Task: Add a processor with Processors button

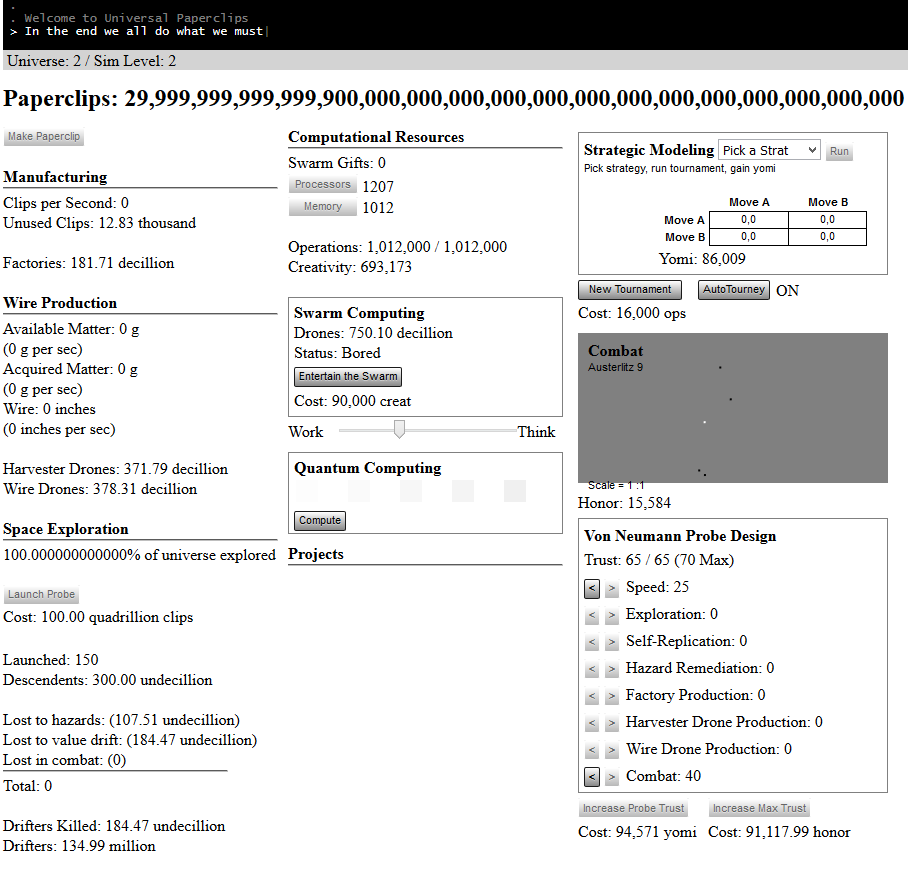Action: [x=322, y=185]
